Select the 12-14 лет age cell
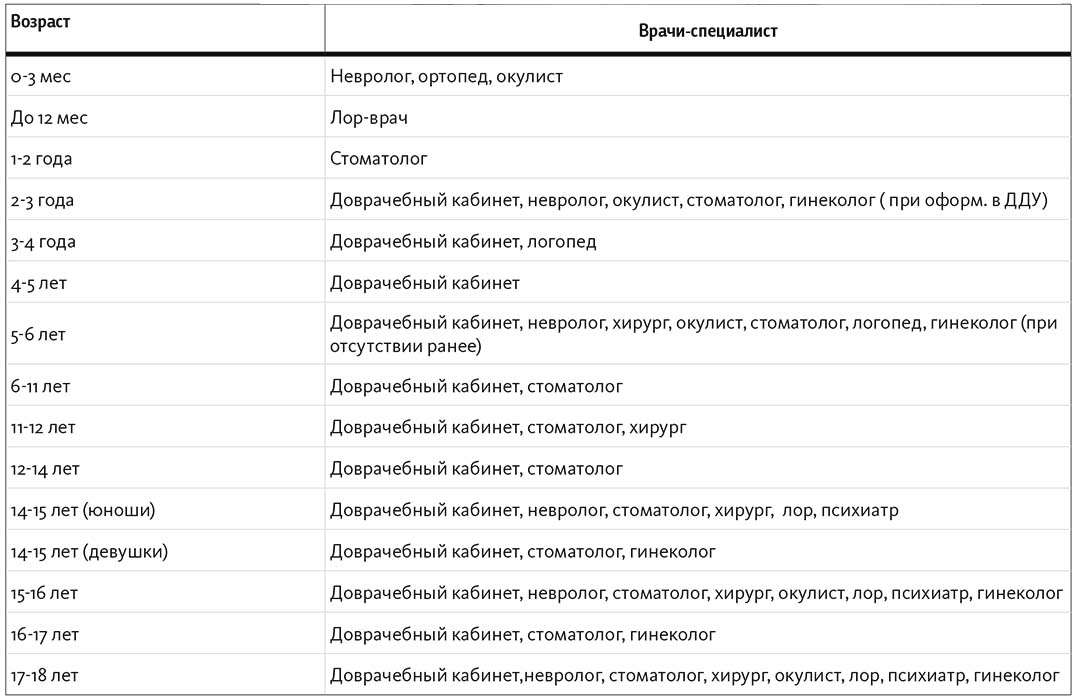This screenshot has height=700, width=1080. (165, 469)
